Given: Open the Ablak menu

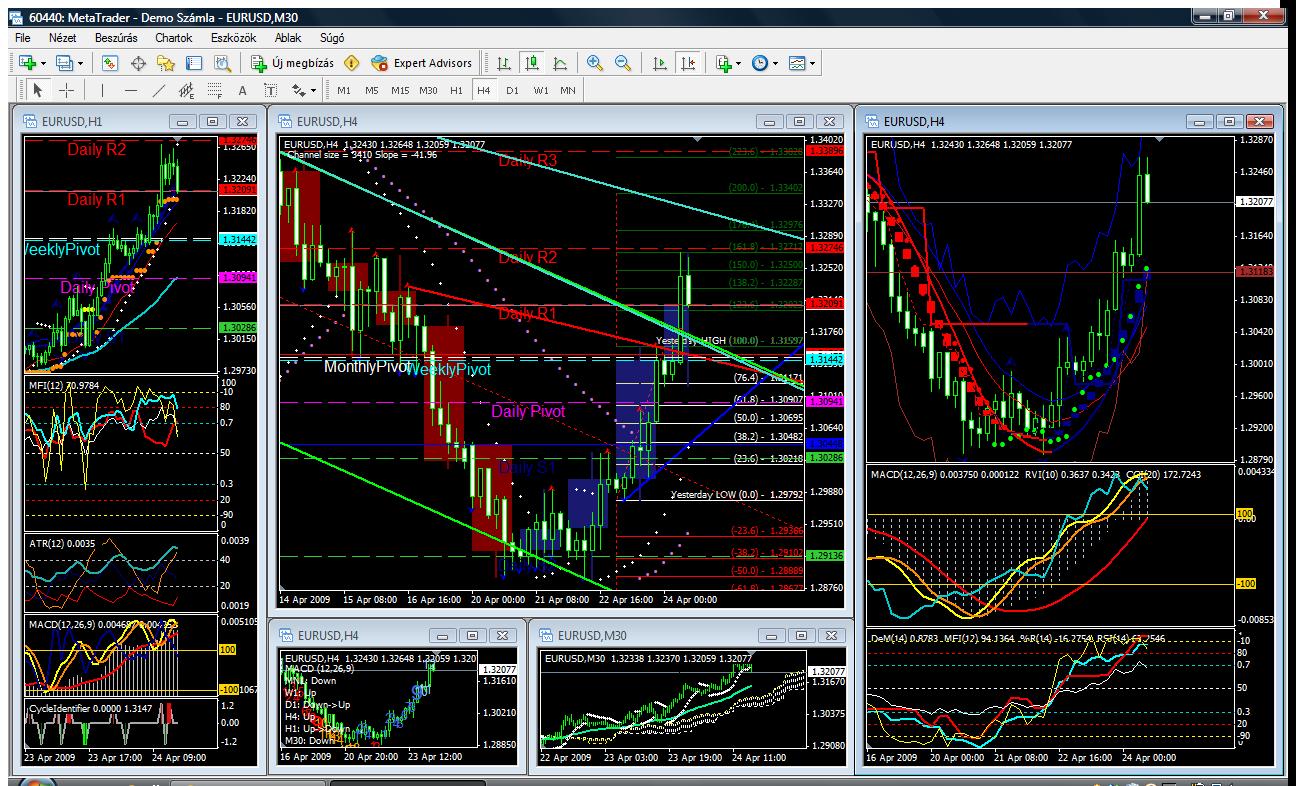Looking at the screenshot, I should [288, 37].
